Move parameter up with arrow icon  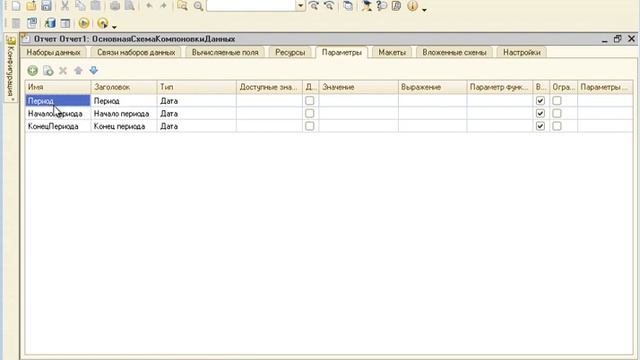tap(78, 71)
